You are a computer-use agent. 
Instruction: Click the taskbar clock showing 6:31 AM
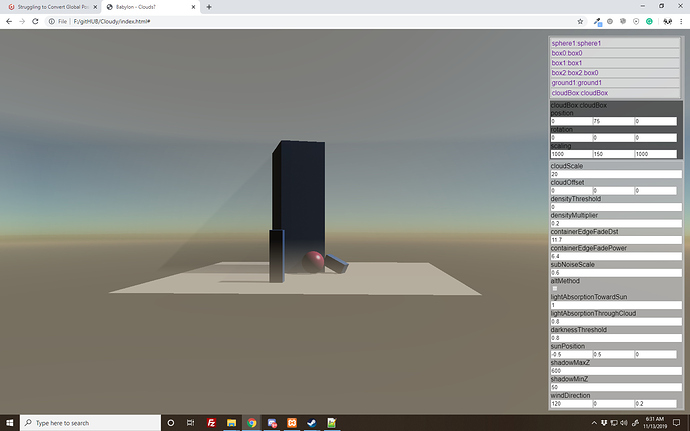pos(654,423)
